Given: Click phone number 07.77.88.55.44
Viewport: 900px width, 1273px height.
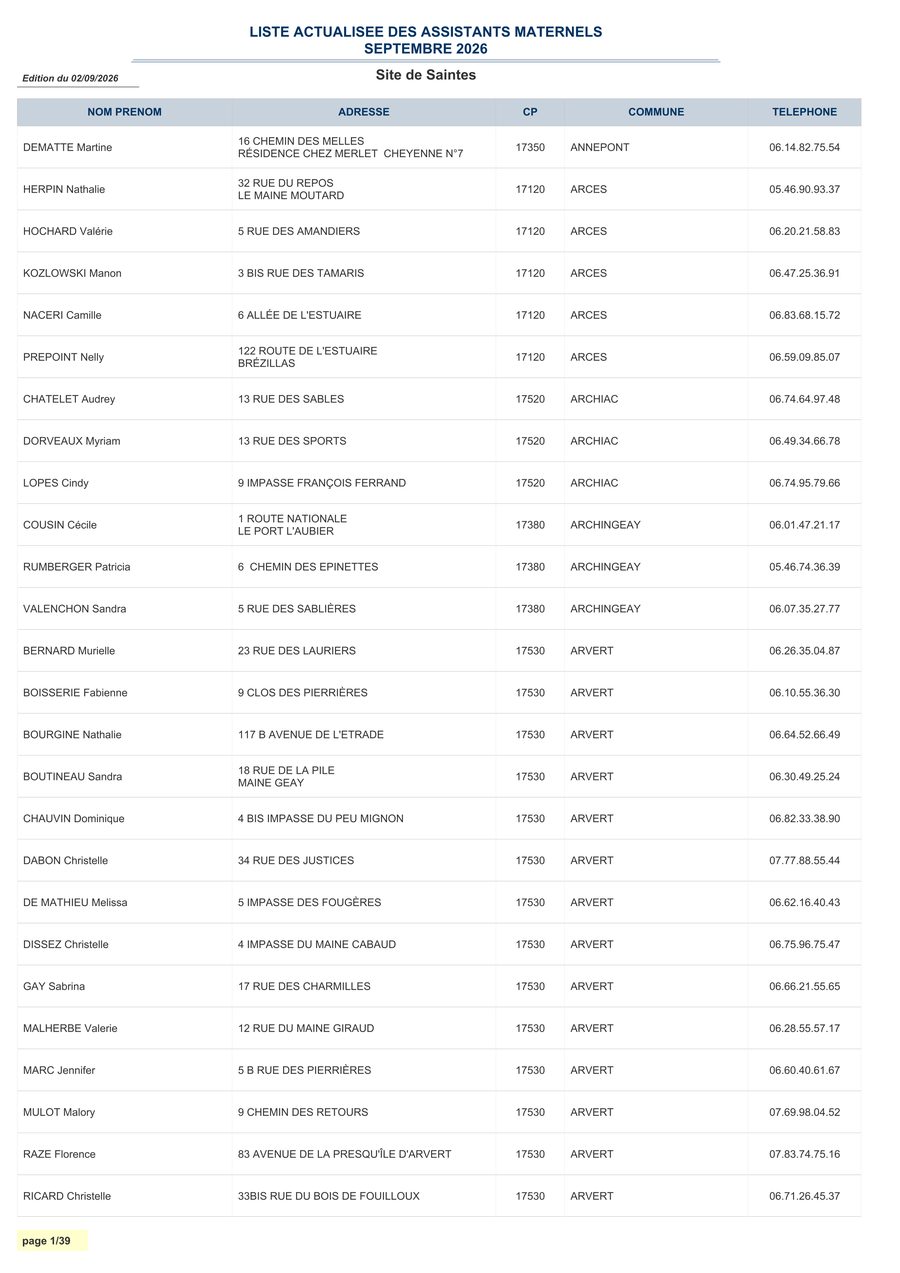Looking at the screenshot, I should (x=804, y=861).
